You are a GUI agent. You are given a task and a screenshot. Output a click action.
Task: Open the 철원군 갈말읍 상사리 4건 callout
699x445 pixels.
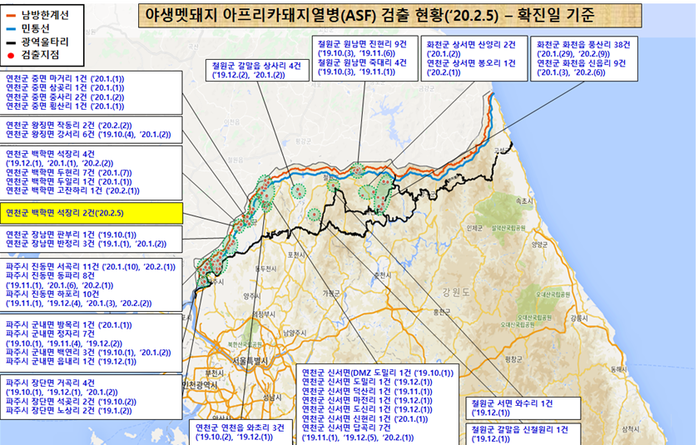247,63
